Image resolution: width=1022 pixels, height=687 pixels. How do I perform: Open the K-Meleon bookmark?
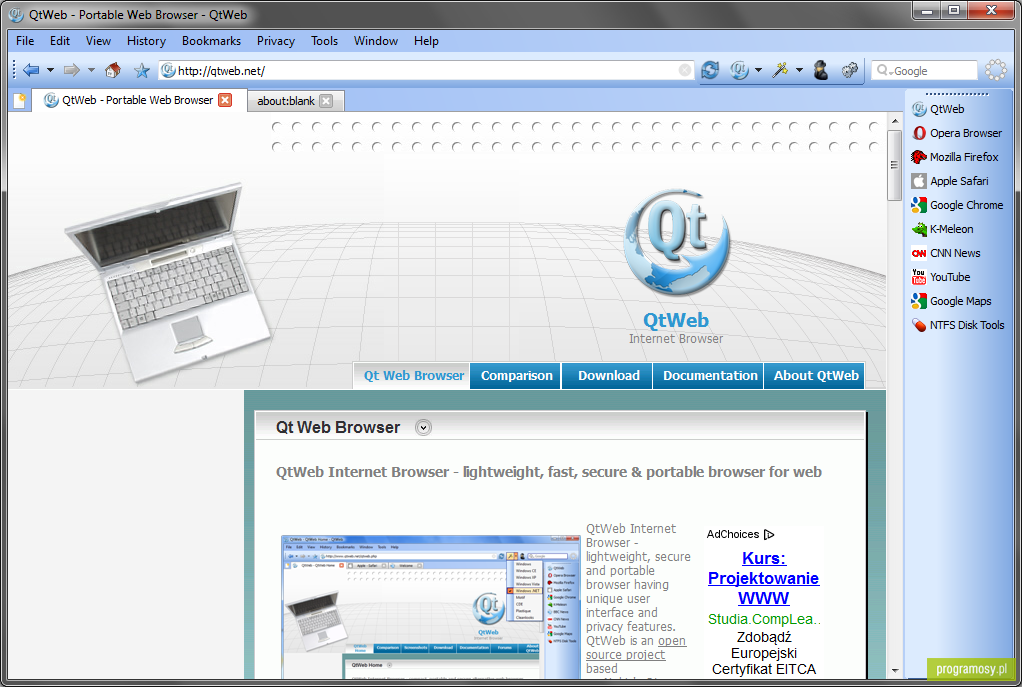[942, 229]
